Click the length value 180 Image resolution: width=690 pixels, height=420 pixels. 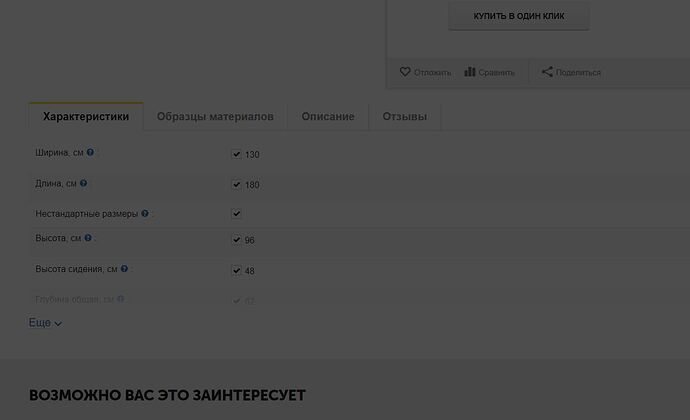(x=252, y=185)
